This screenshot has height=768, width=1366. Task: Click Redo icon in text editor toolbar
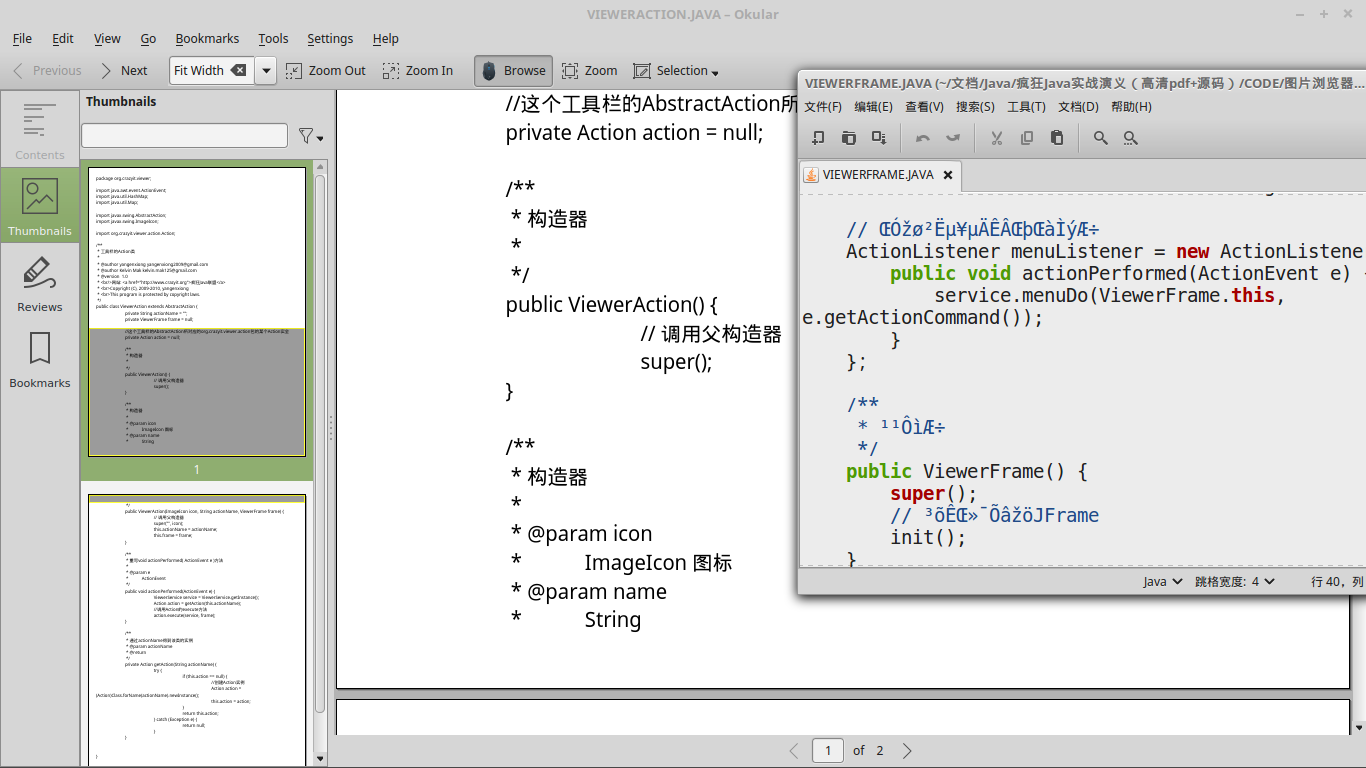(953, 138)
